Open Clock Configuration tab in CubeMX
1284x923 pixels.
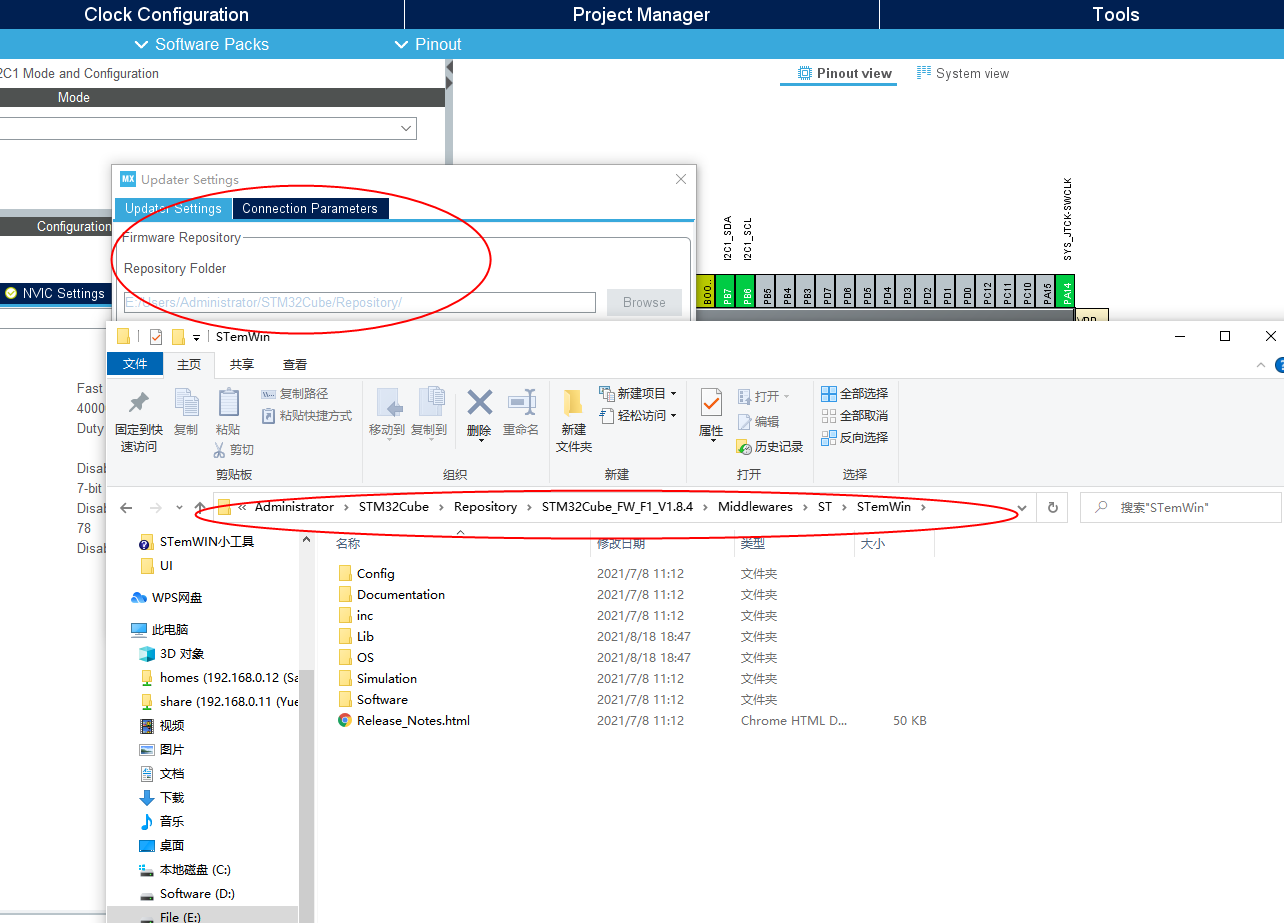(166, 14)
